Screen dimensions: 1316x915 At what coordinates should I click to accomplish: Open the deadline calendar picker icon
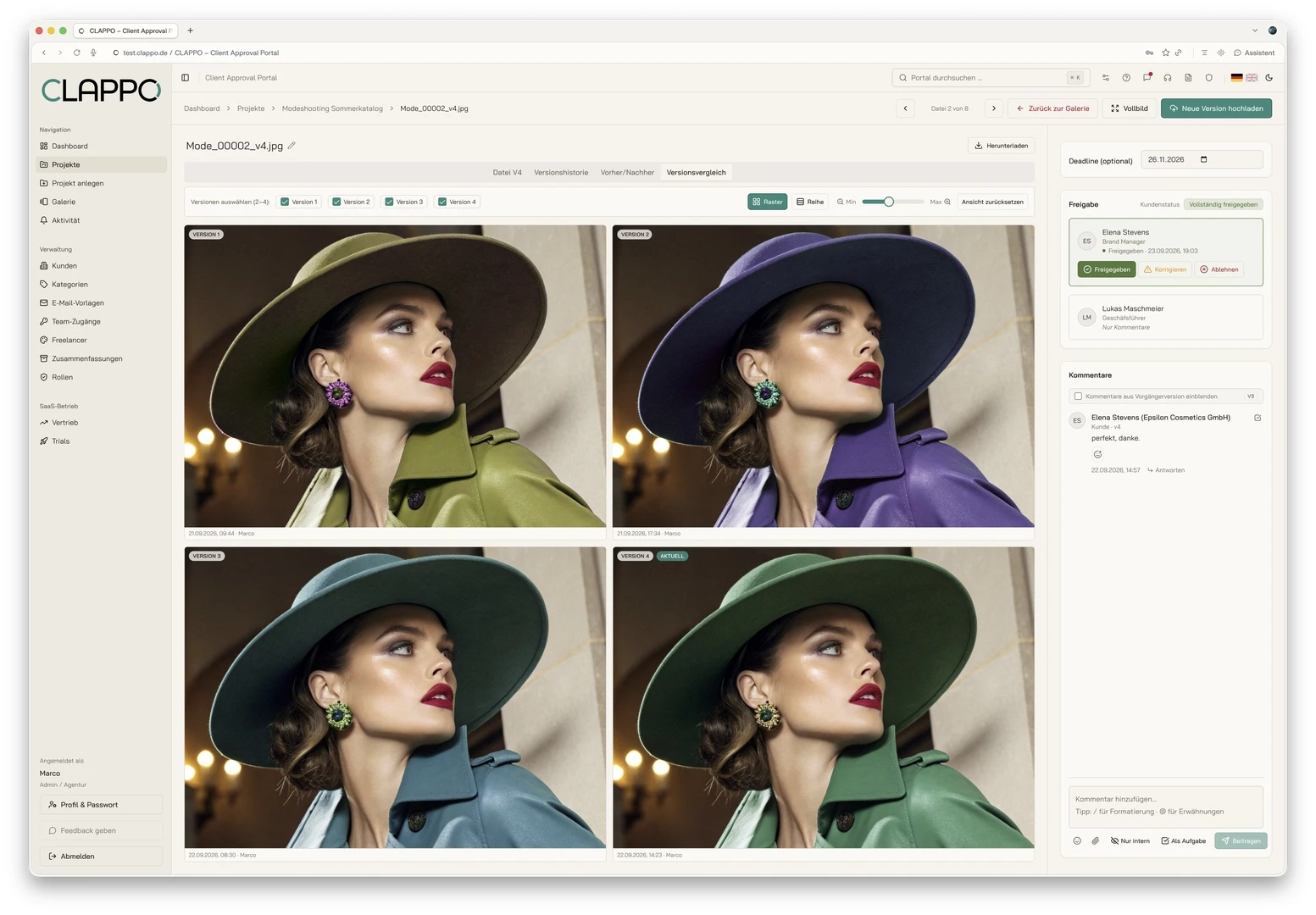point(1203,159)
